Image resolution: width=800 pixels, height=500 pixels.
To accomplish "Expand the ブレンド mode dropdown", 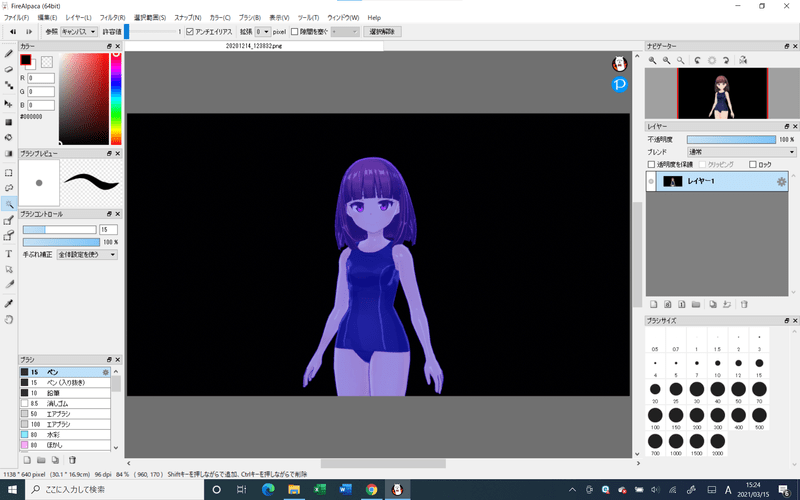I will click(741, 152).
